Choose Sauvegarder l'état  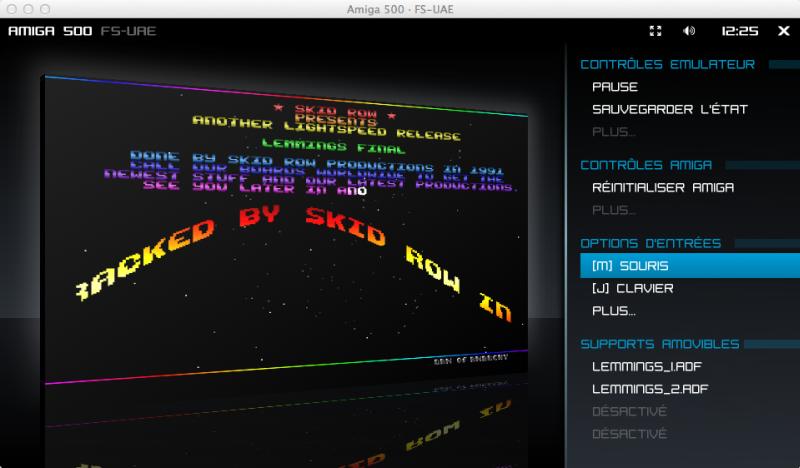(x=669, y=109)
